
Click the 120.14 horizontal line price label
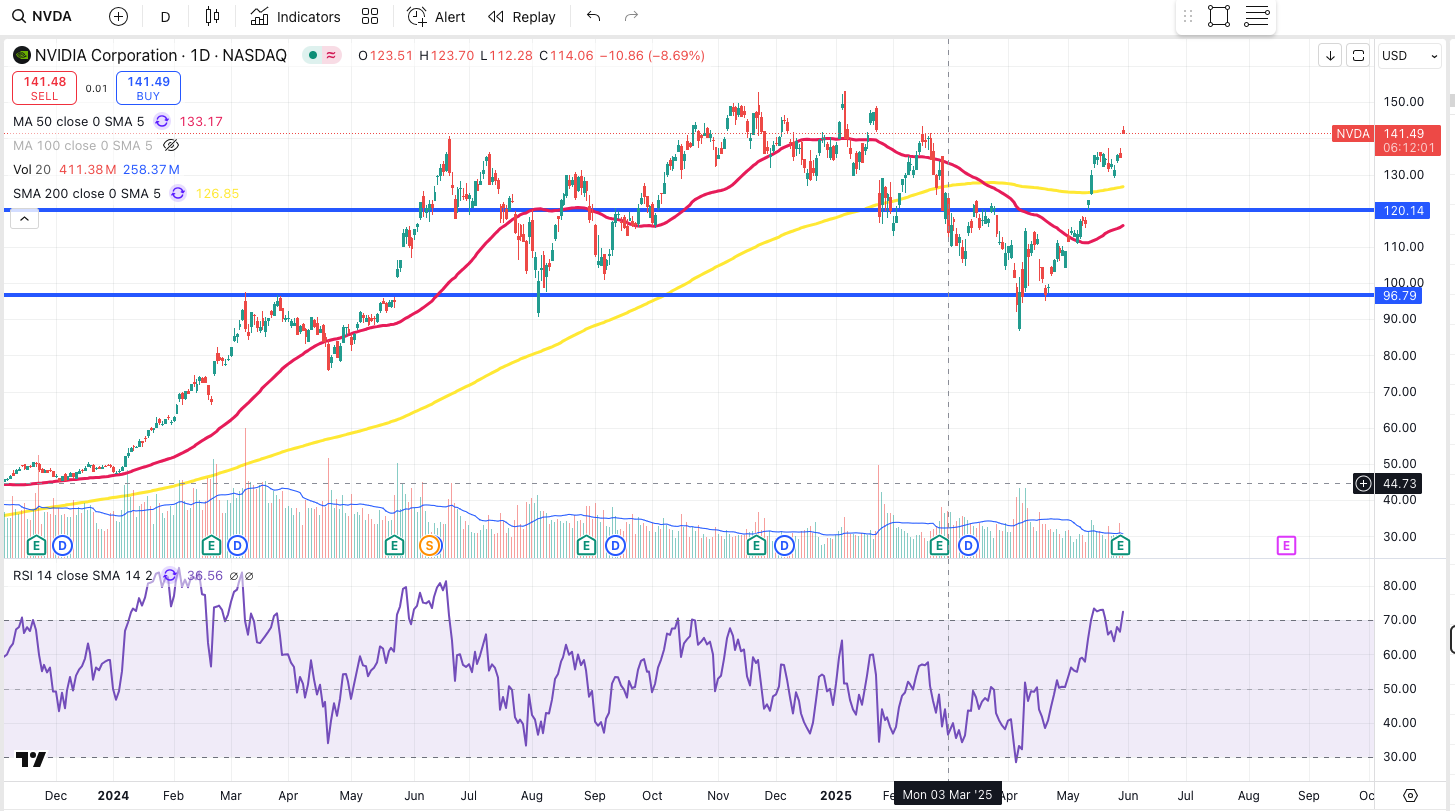[1403, 210]
